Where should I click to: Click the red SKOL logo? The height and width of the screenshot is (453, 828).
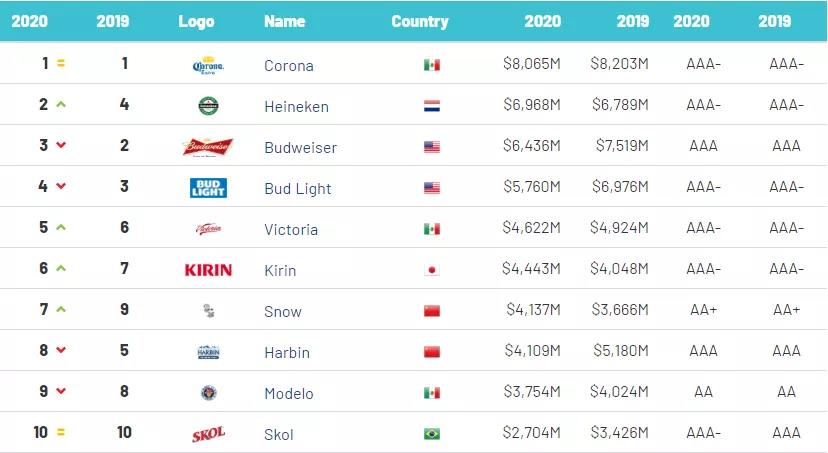[208, 434]
